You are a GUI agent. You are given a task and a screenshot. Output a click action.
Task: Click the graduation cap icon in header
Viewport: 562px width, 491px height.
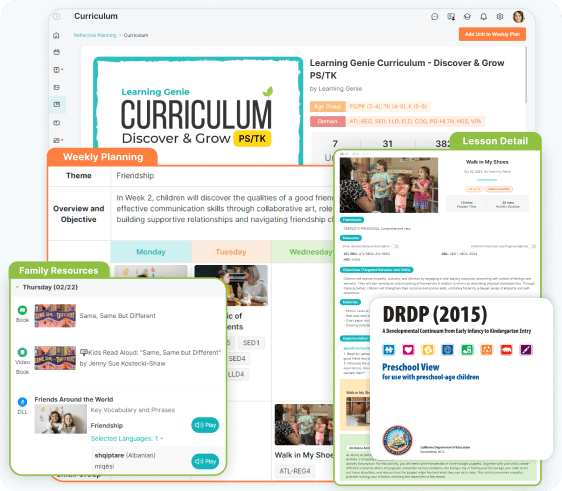(467, 16)
